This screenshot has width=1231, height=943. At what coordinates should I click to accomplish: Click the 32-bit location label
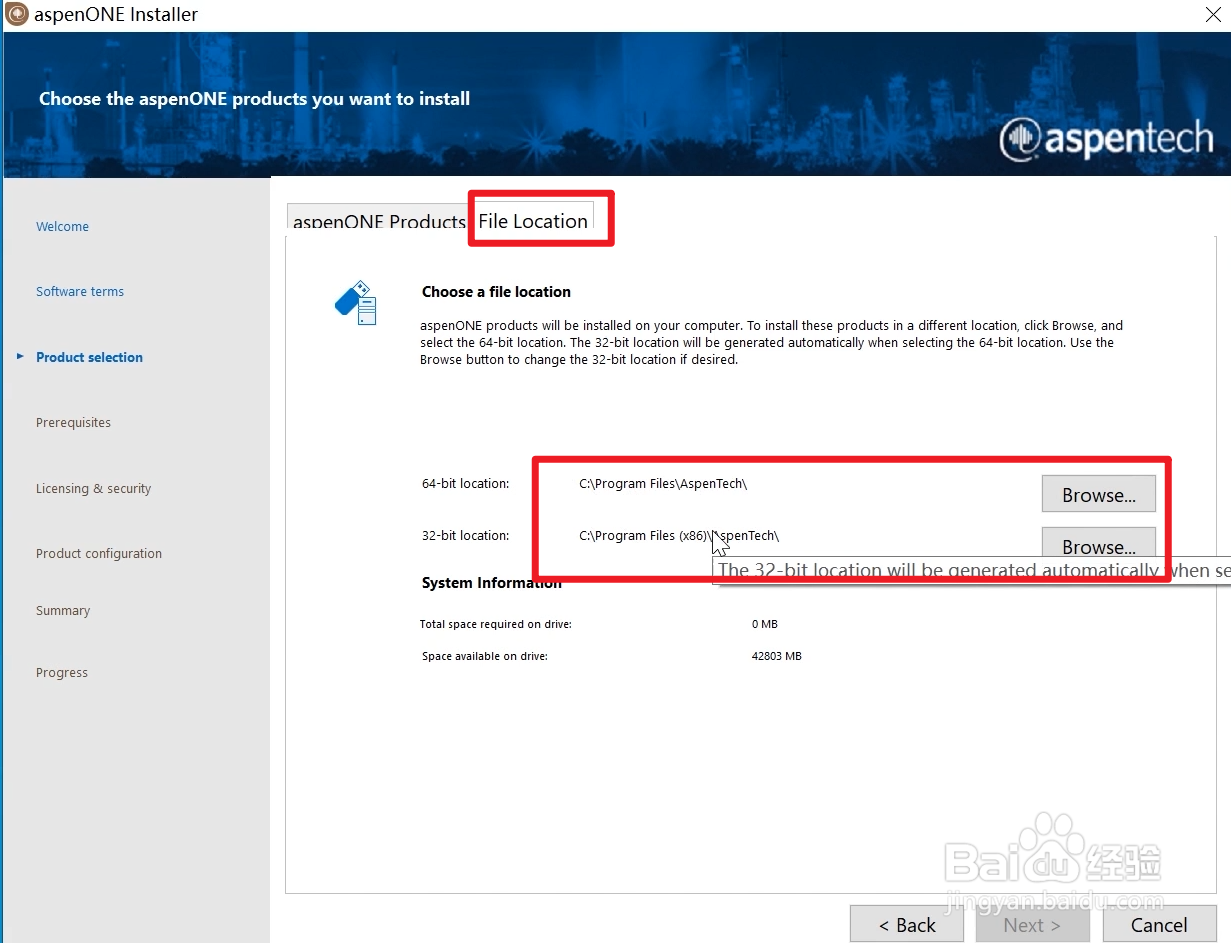pyautogui.click(x=465, y=536)
